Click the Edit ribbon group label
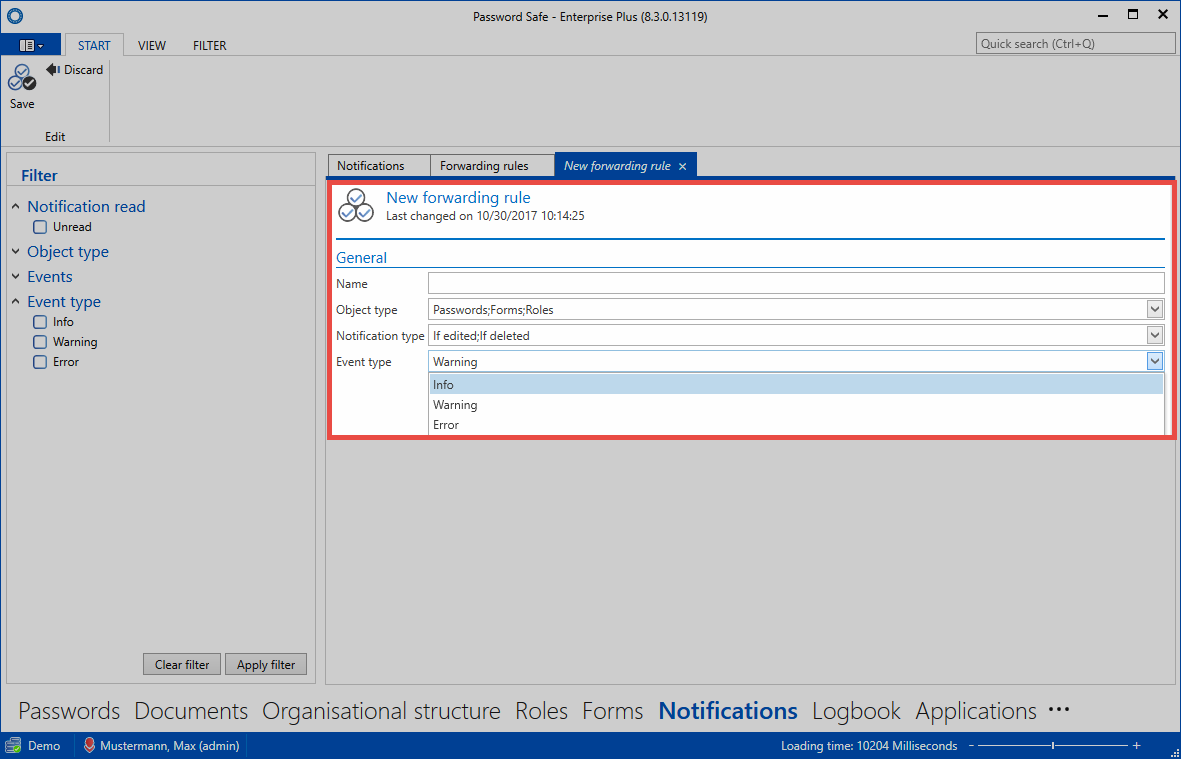 pyautogui.click(x=55, y=136)
